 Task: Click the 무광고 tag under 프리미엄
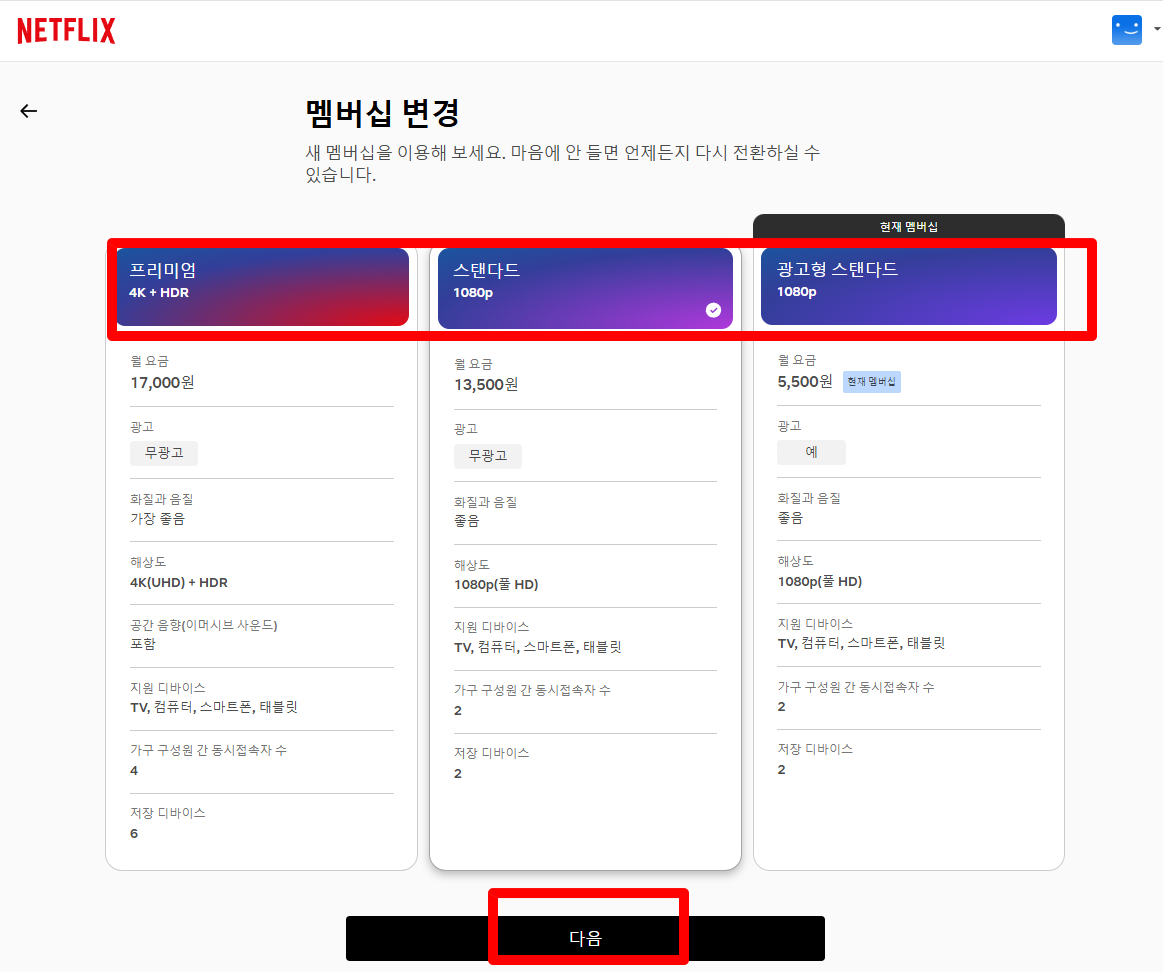click(x=164, y=453)
